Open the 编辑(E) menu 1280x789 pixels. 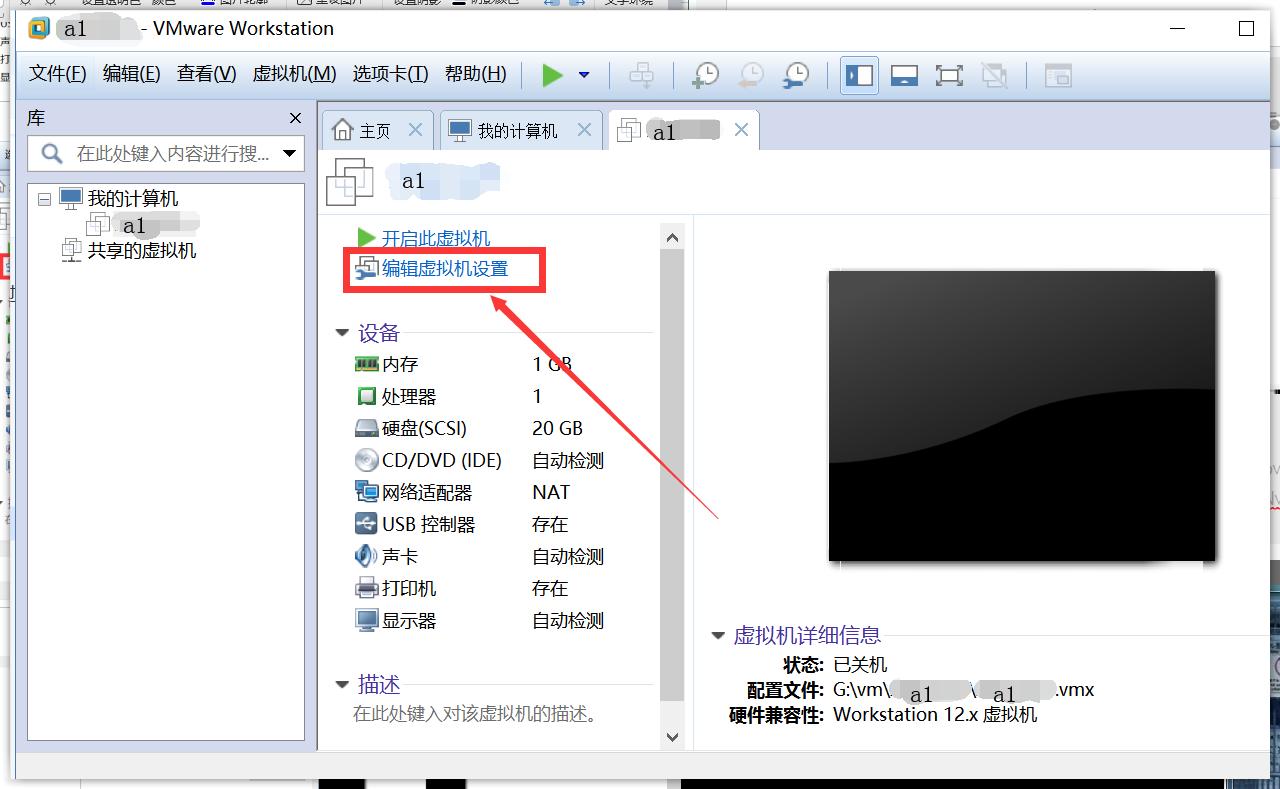click(132, 74)
